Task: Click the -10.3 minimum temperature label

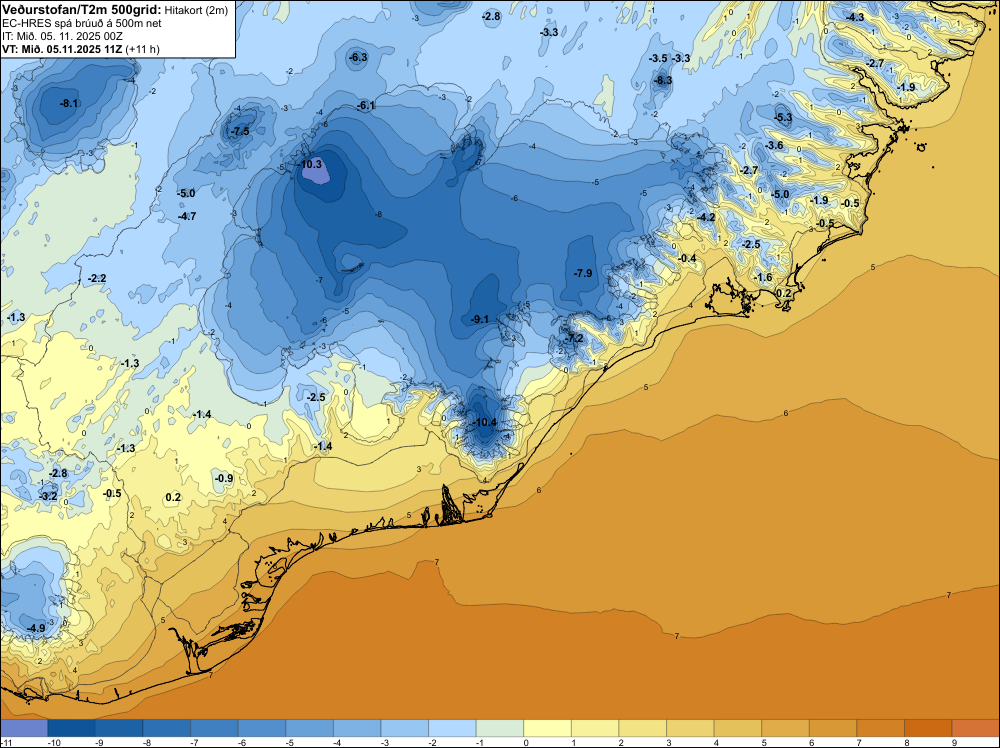Action: pos(311,164)
